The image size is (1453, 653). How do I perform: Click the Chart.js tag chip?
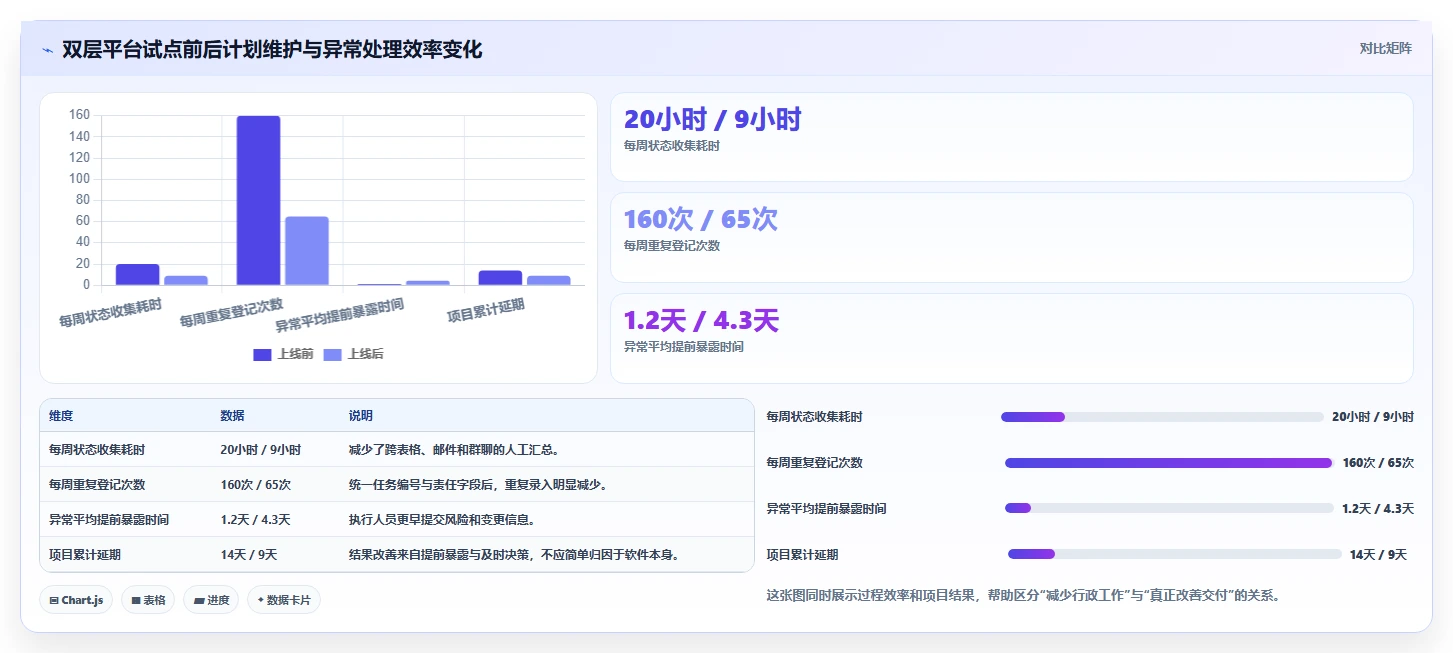click(x=76, y=600)
